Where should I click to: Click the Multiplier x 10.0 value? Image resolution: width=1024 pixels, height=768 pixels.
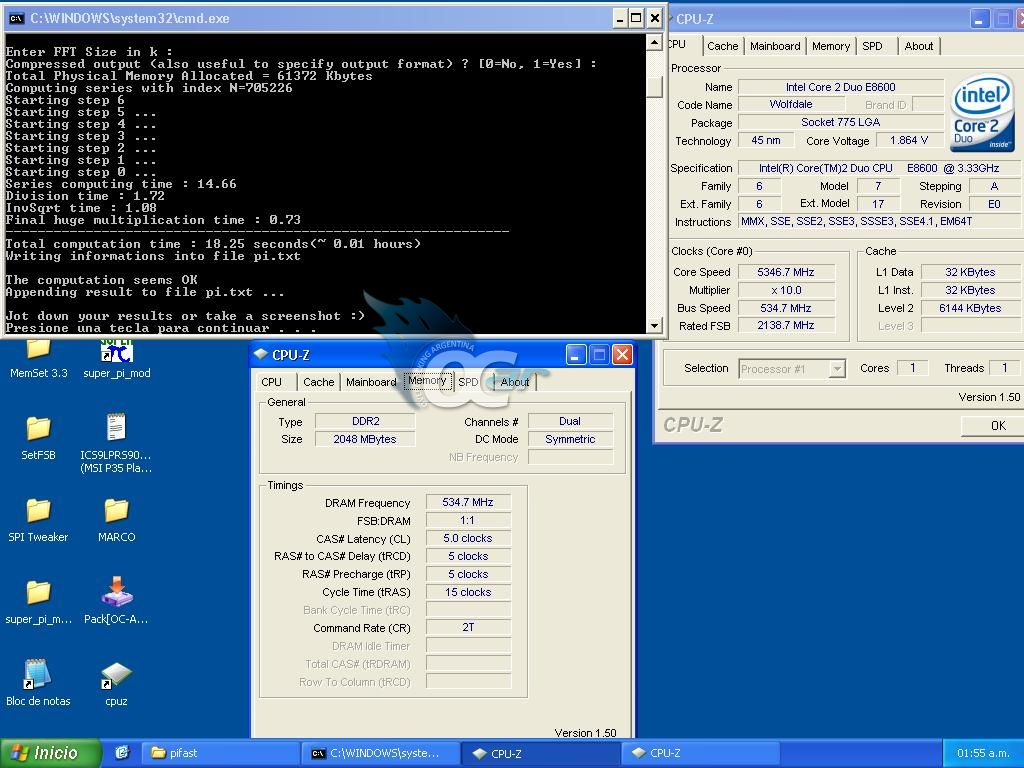[x=786, y=290]
